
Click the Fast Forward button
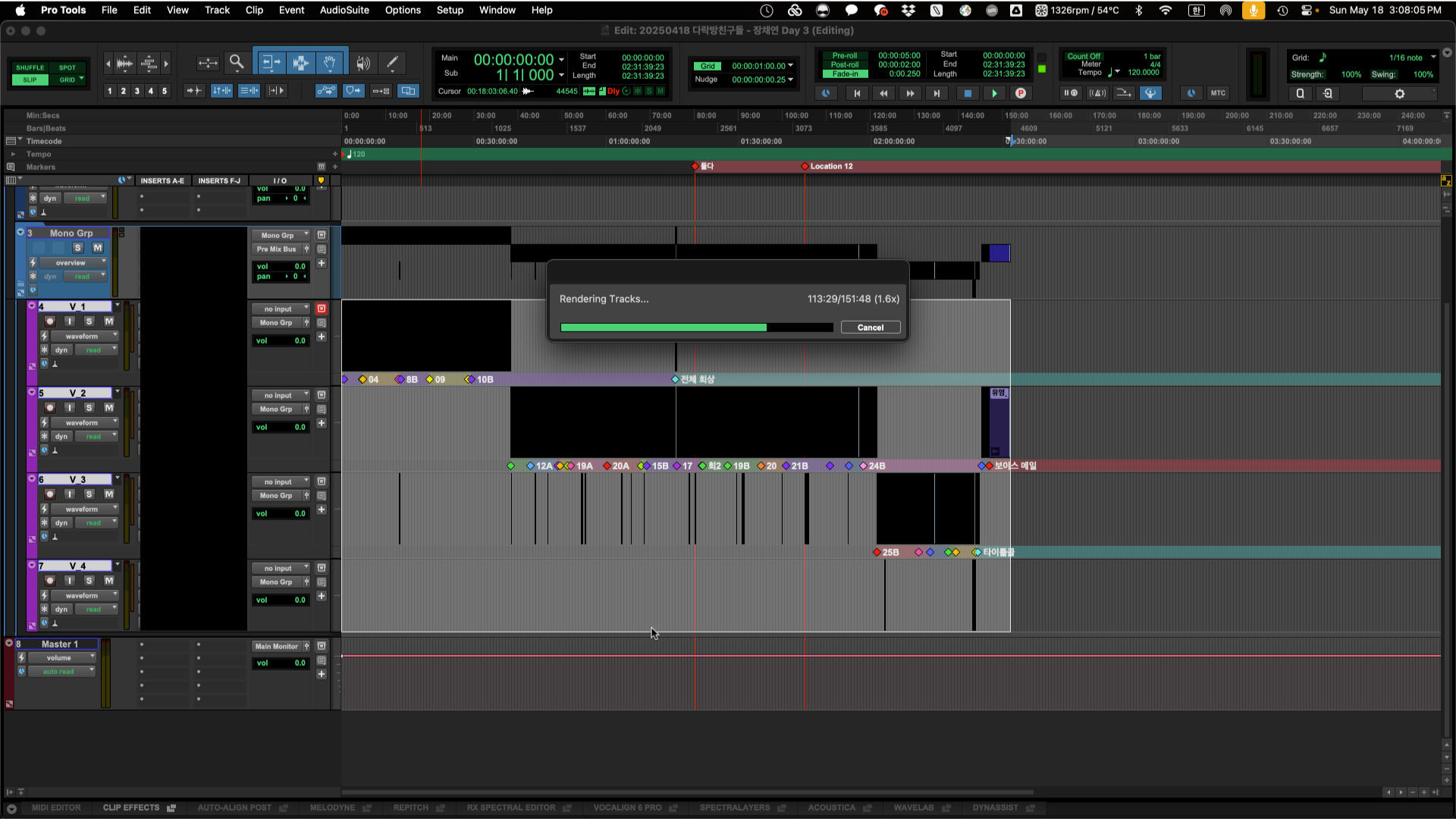click(x=910, y=93)
